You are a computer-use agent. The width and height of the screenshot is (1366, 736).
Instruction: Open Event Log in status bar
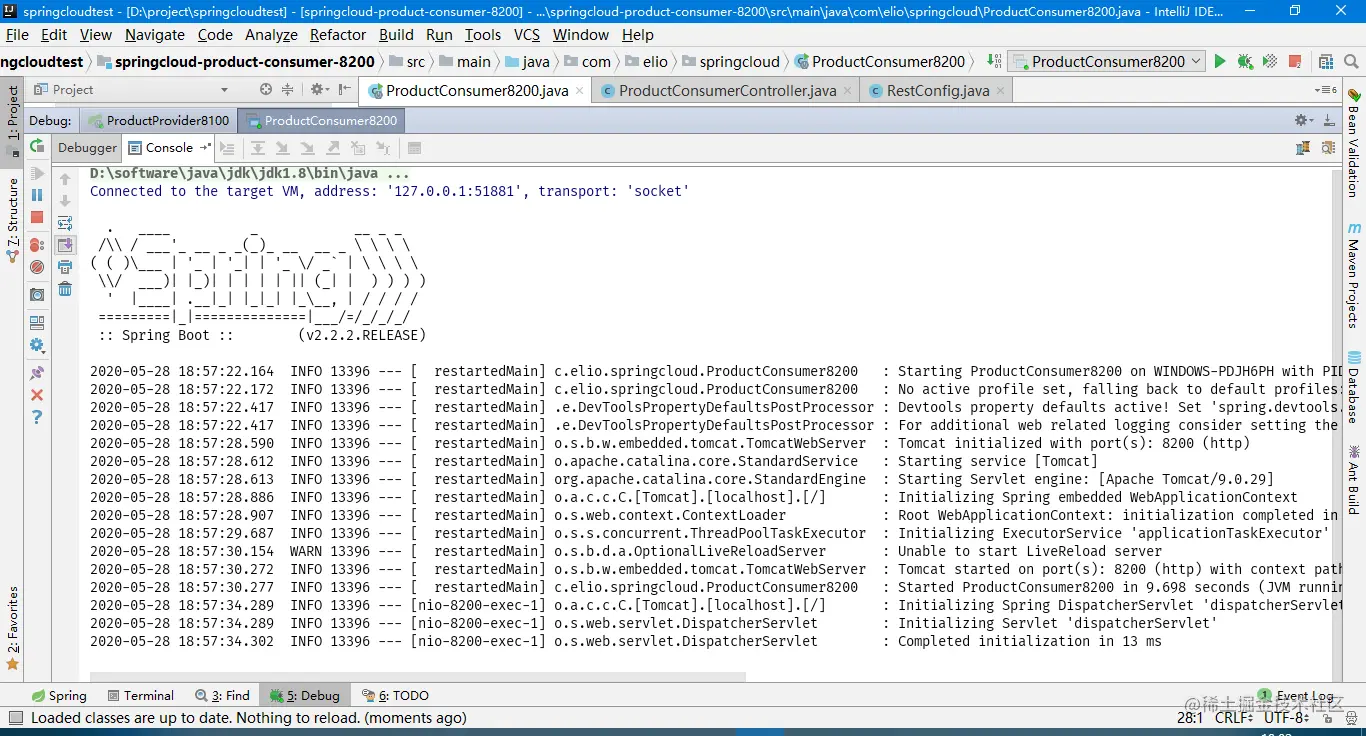click(1296, 695)
